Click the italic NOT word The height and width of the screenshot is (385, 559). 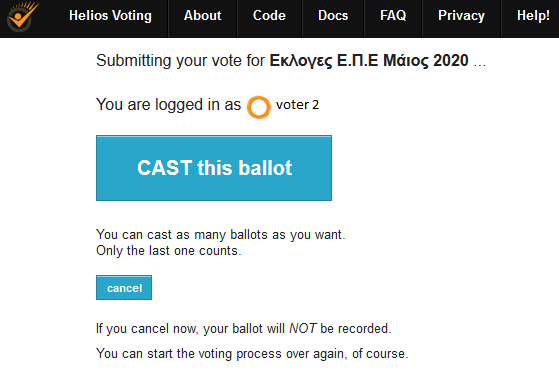(x=302, y=328)
